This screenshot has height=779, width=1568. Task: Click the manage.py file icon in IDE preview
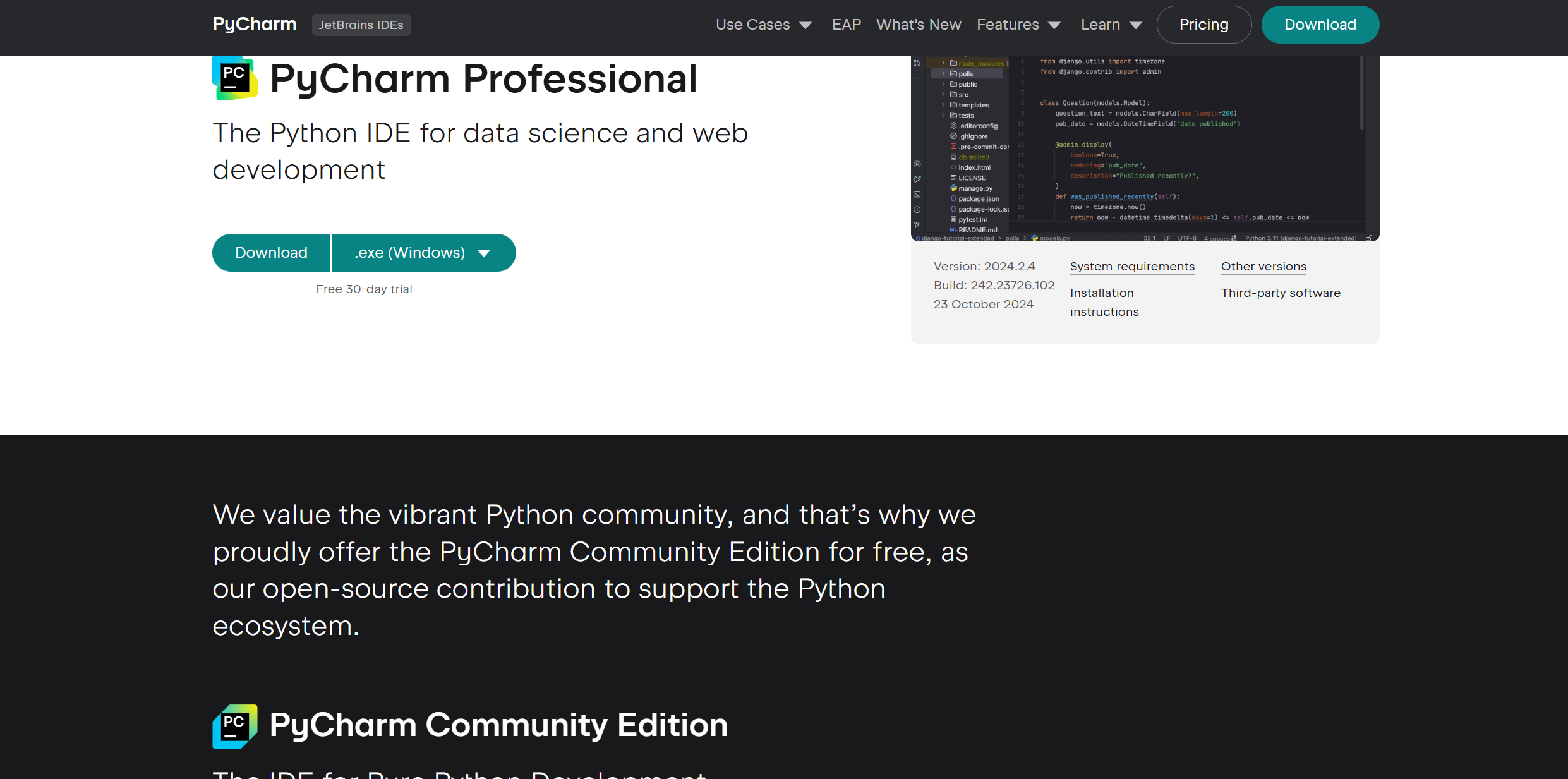point(953,188)
